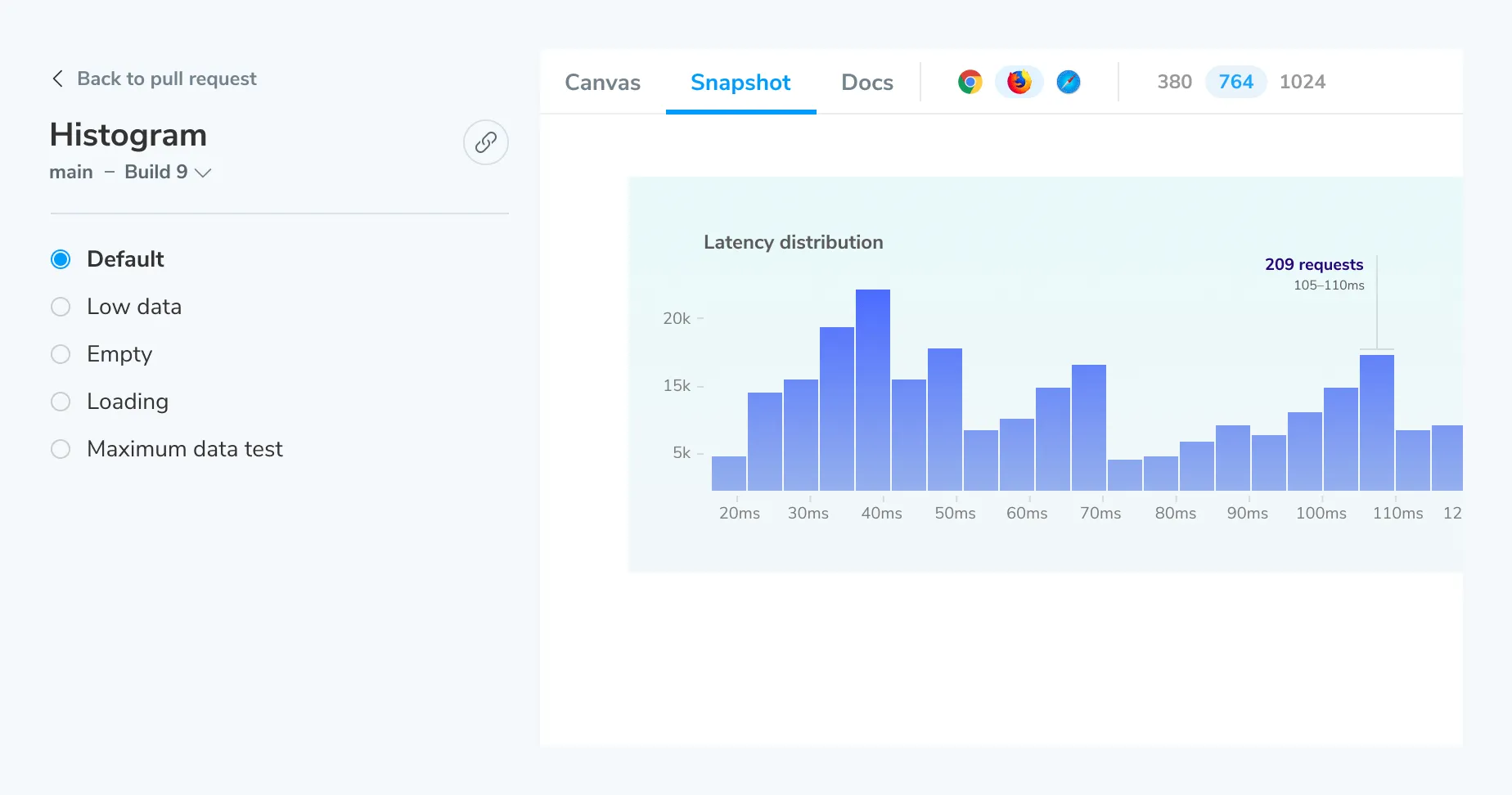Select the Chrome browser icon
Viewport: 1512px width, 795px height.
click(970, 82)
